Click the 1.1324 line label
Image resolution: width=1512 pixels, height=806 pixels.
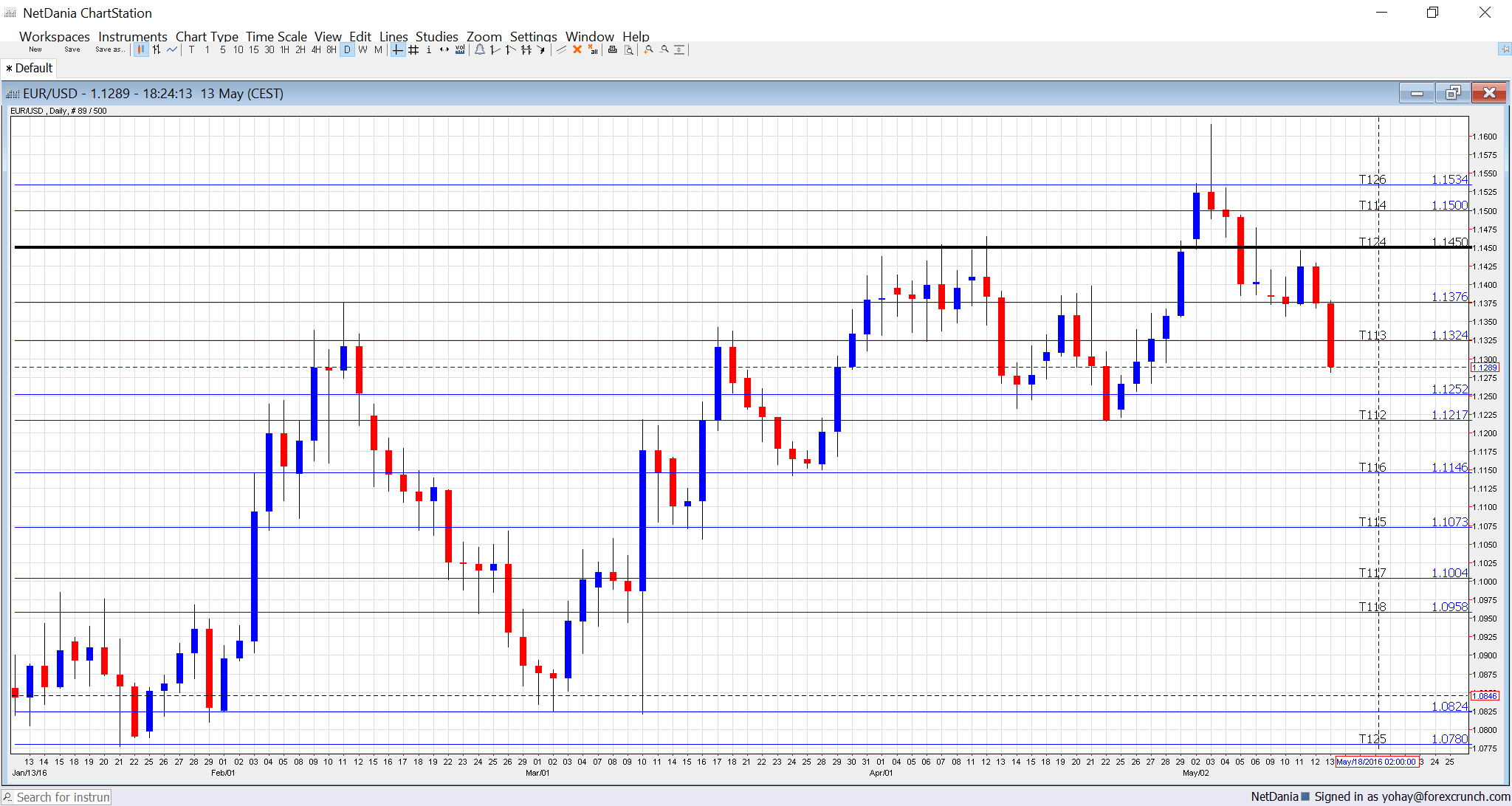point(1450,335)
